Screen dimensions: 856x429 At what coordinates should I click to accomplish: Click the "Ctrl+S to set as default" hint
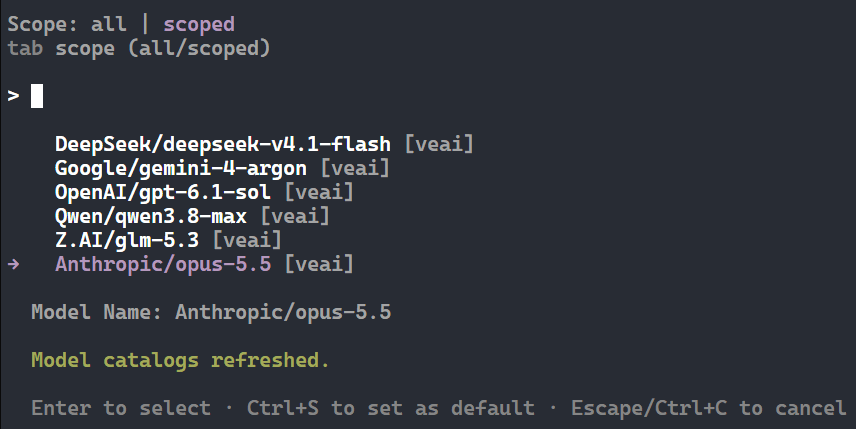tap(390, 408)
